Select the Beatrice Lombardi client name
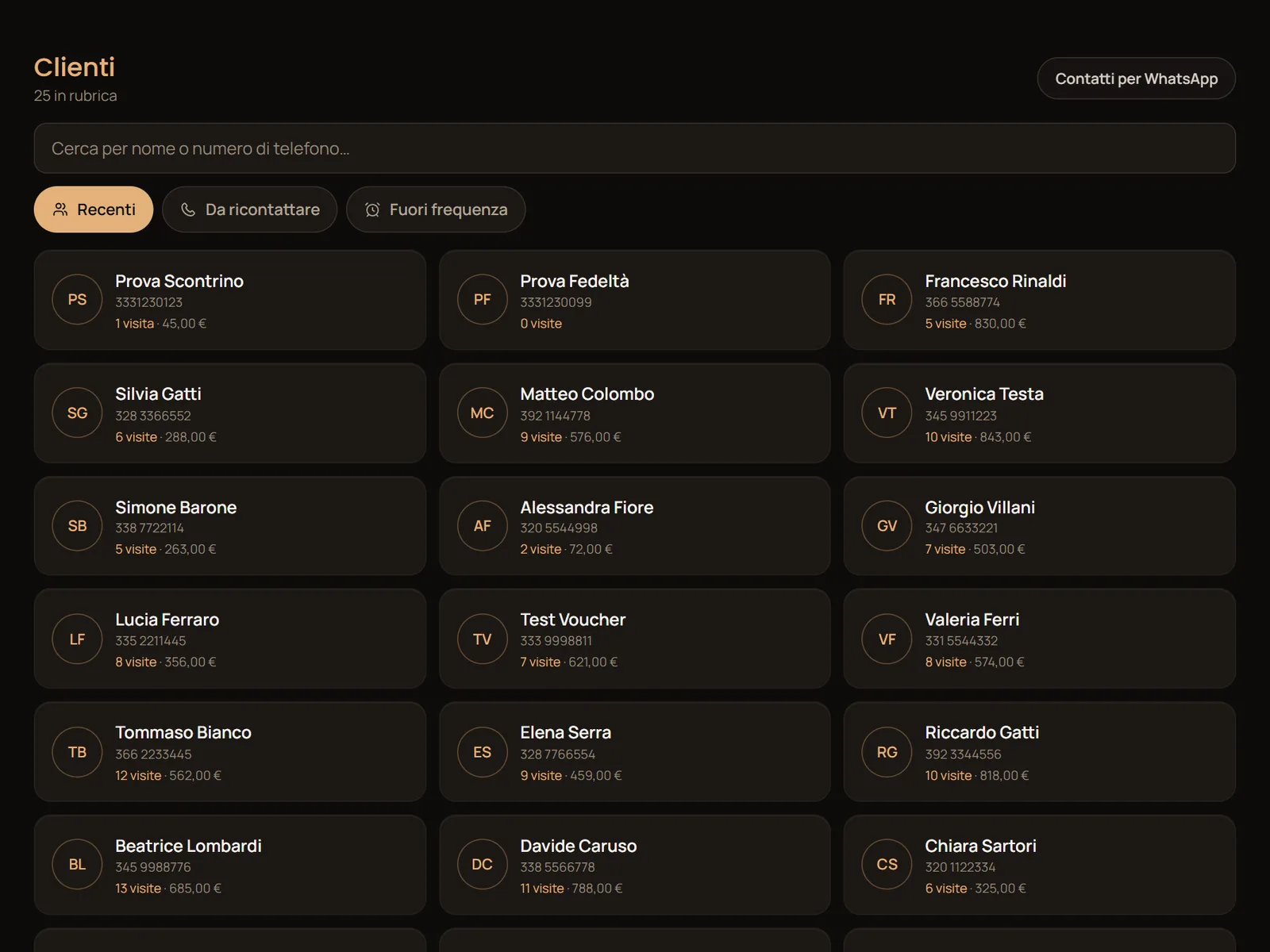Image resolution: width=1270 pixels, height=952 pixels. [x=188, y=846]
